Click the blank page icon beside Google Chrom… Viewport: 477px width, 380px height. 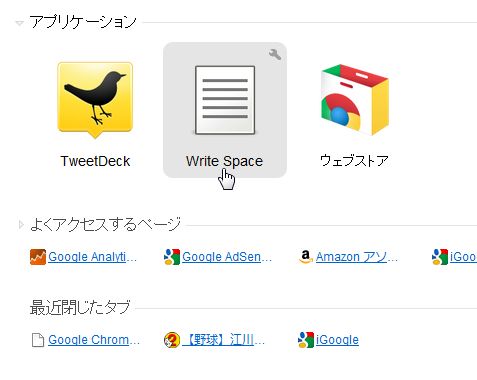point(38,340)
